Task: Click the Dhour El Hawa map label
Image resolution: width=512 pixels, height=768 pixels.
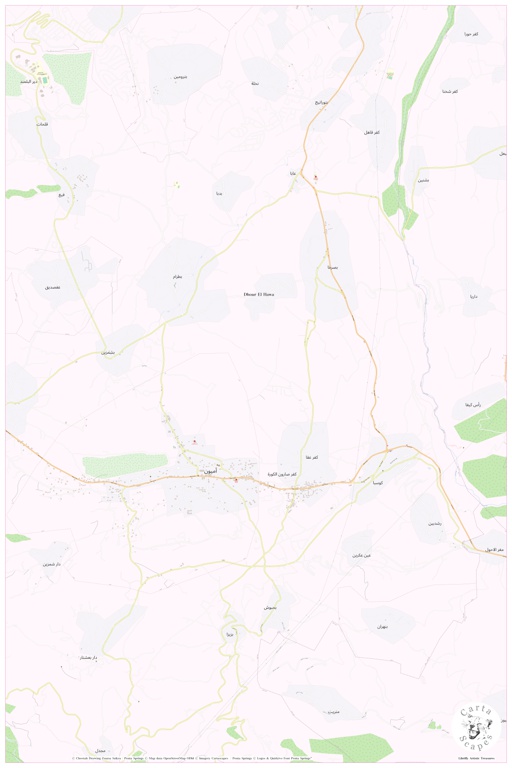Action: [259, 294]
